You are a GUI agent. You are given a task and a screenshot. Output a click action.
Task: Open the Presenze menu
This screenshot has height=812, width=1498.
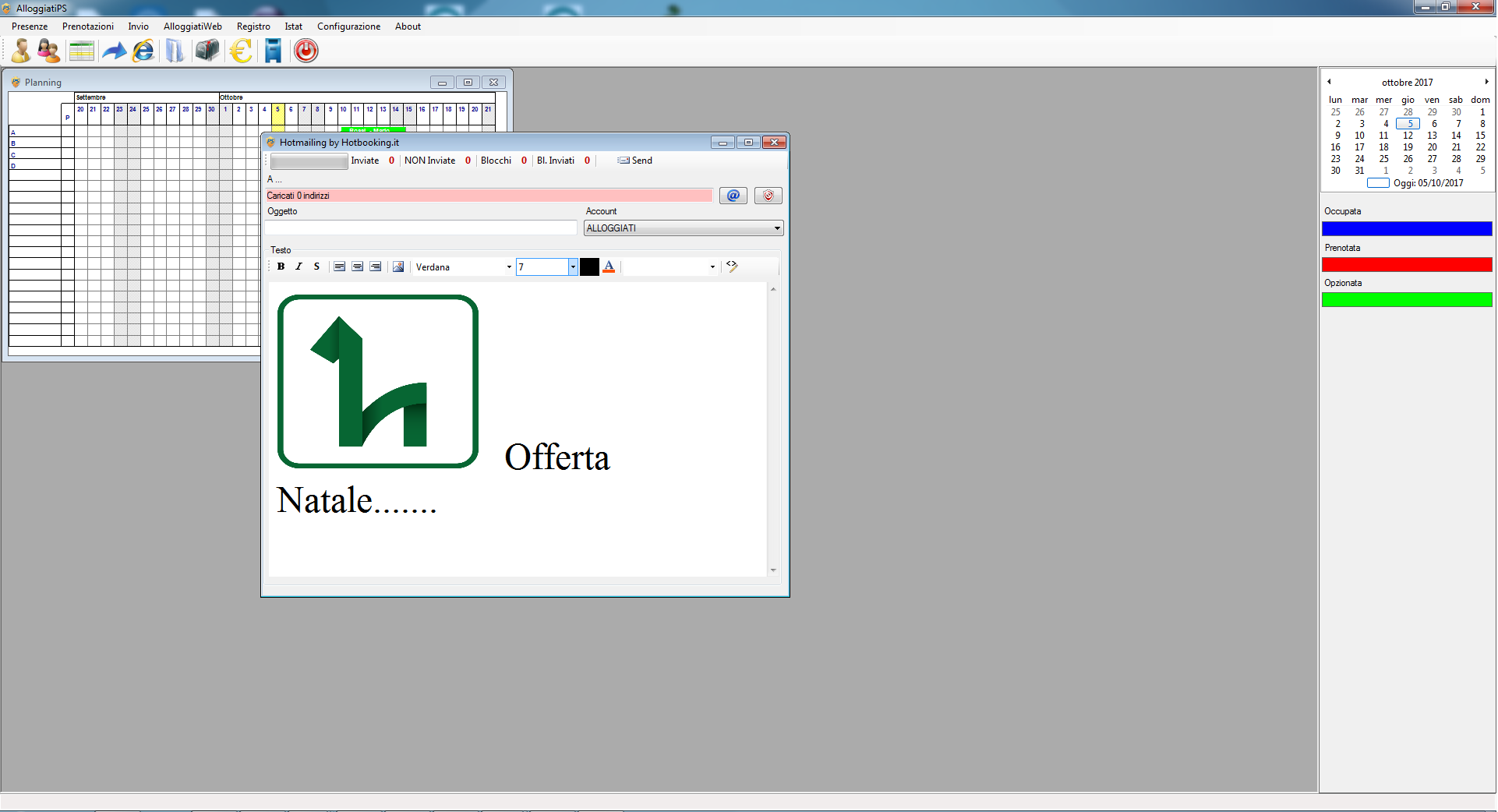tap(30, 26)
